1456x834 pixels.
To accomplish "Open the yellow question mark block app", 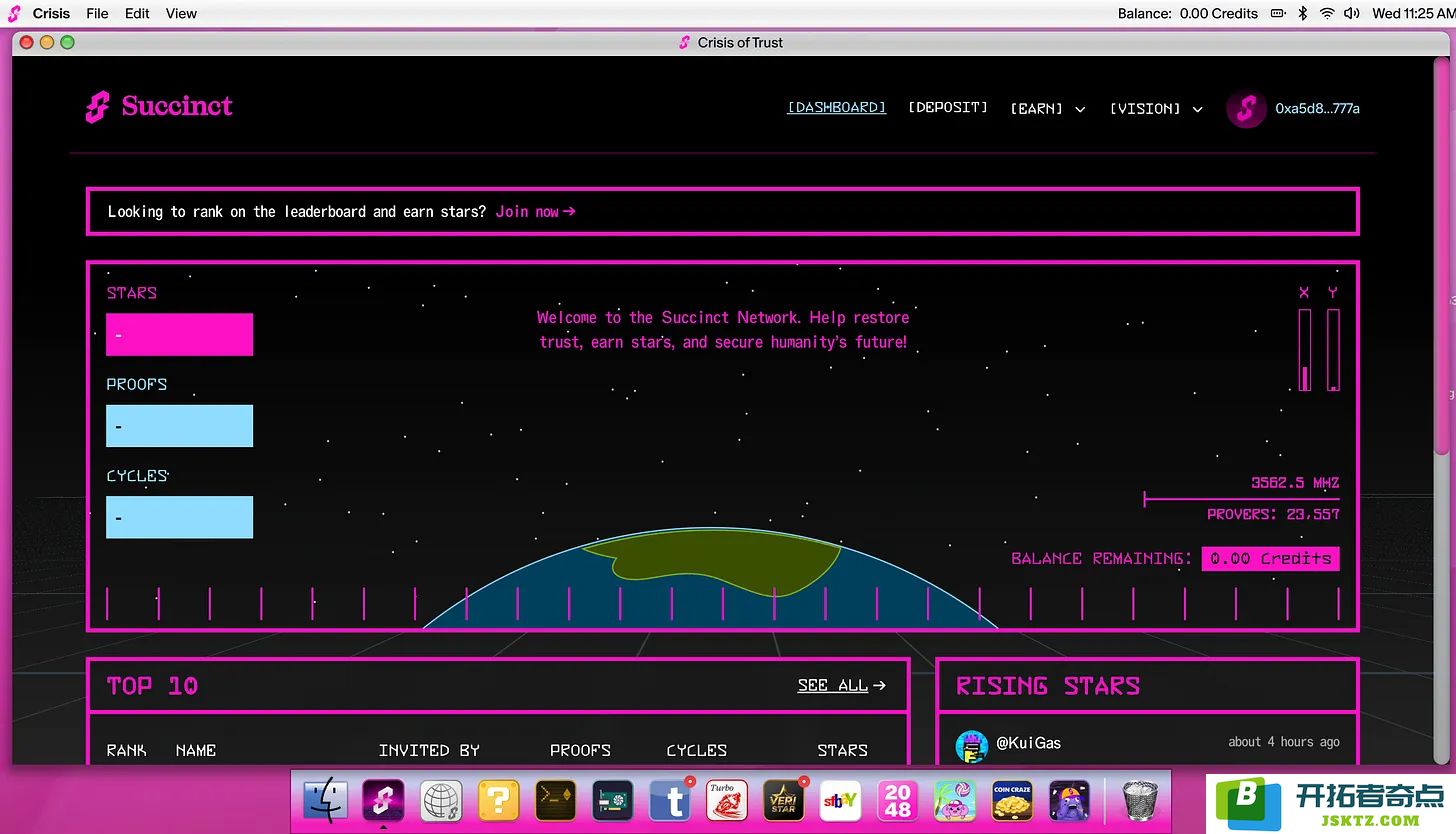I will click(x=498, y=801).
